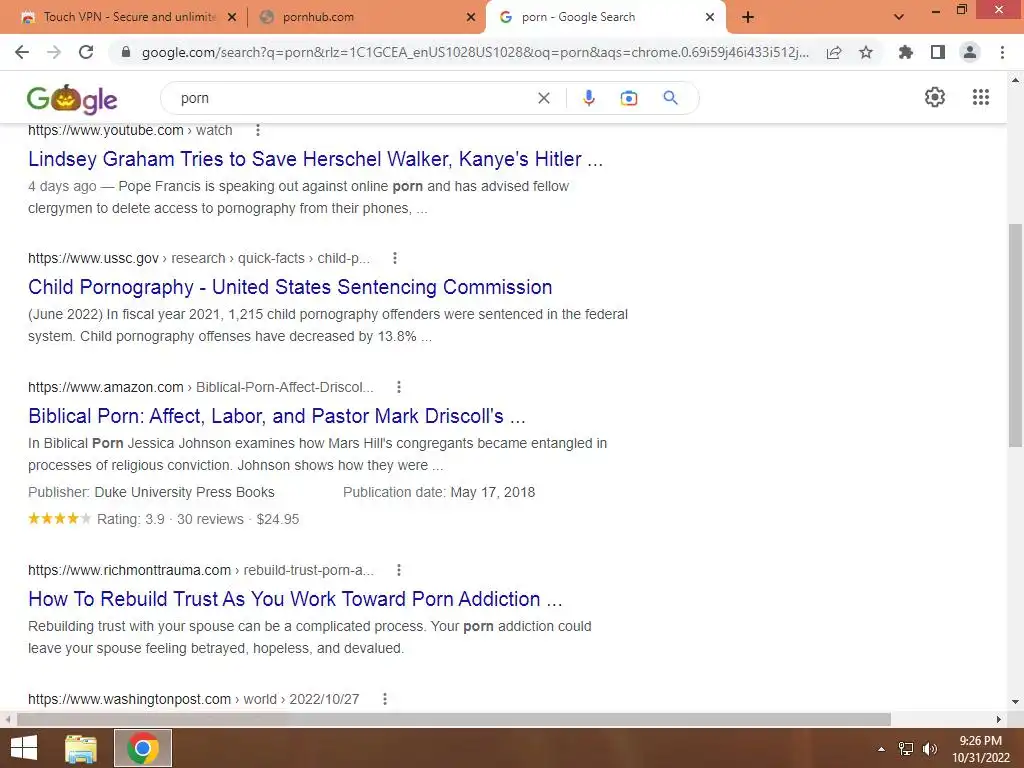Open network status tray icon
1024x768 pixels.
click(906, 749)
